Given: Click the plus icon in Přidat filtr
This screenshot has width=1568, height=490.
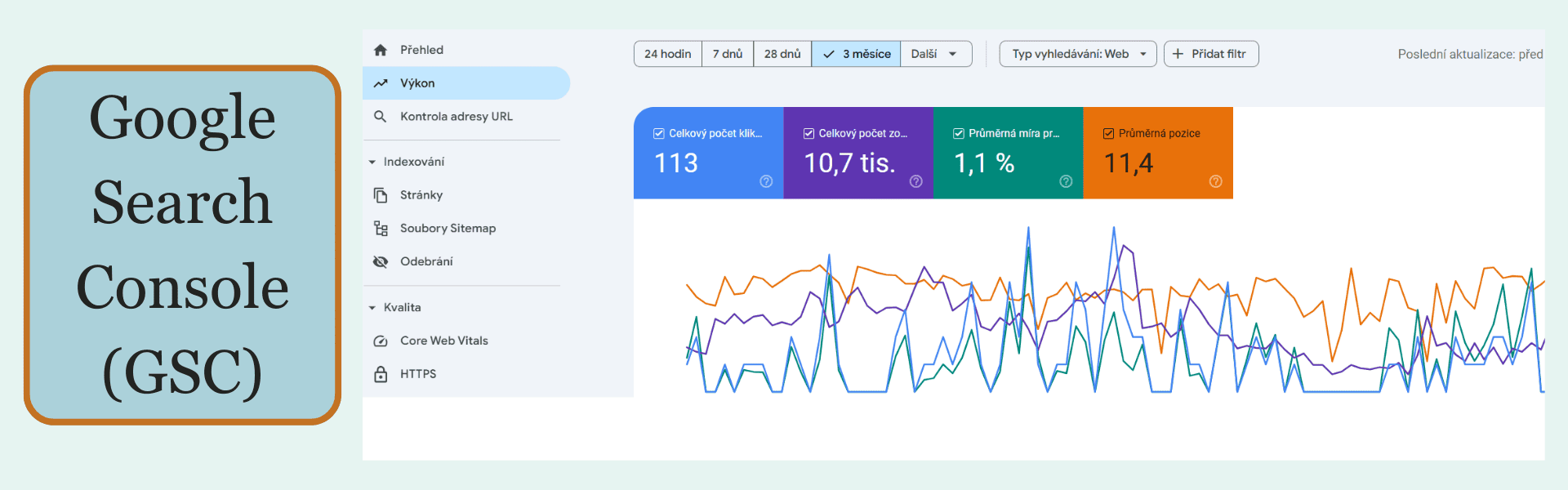Looking at the screenshot, I should 1178,54.
